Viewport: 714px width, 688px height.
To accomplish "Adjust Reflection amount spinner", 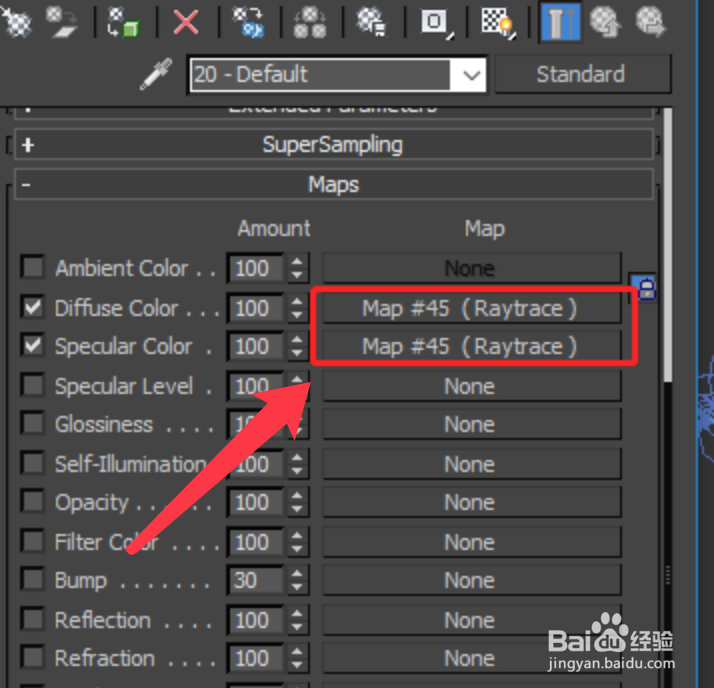I will pos(297,620).
